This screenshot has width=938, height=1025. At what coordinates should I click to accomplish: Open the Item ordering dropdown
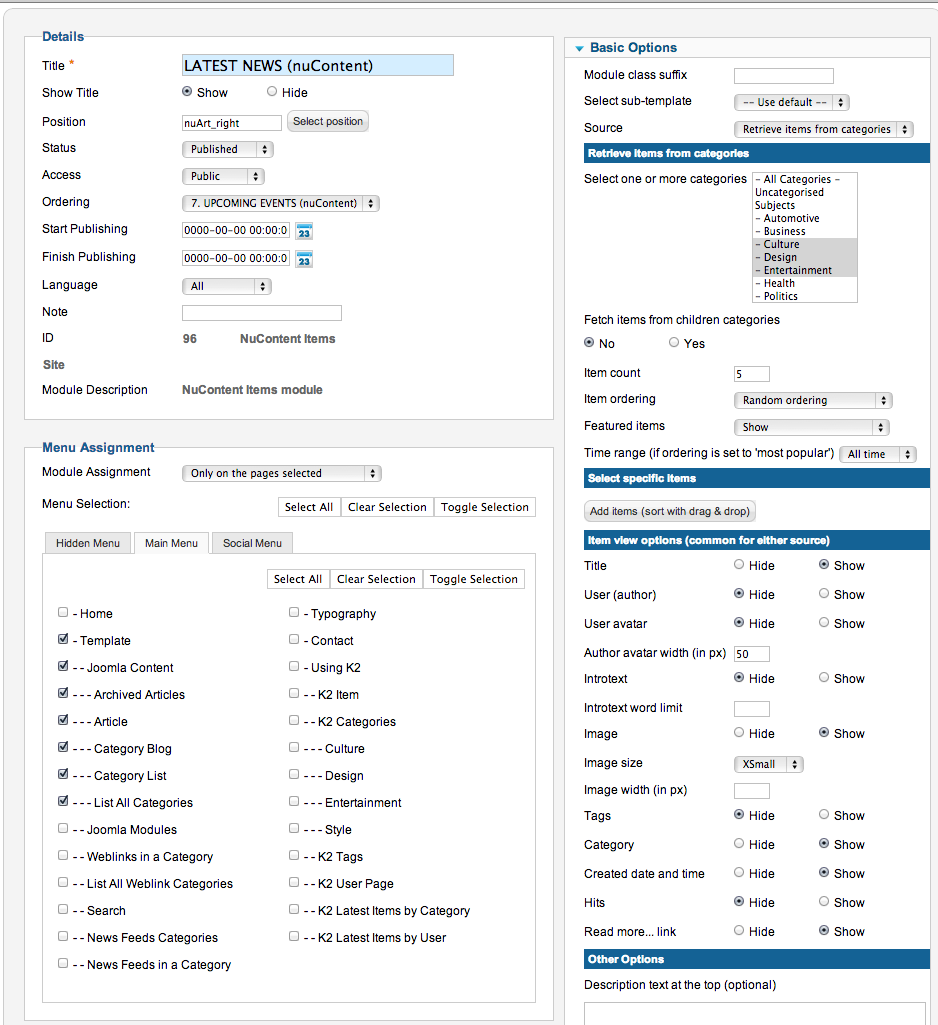coord(813,400)
